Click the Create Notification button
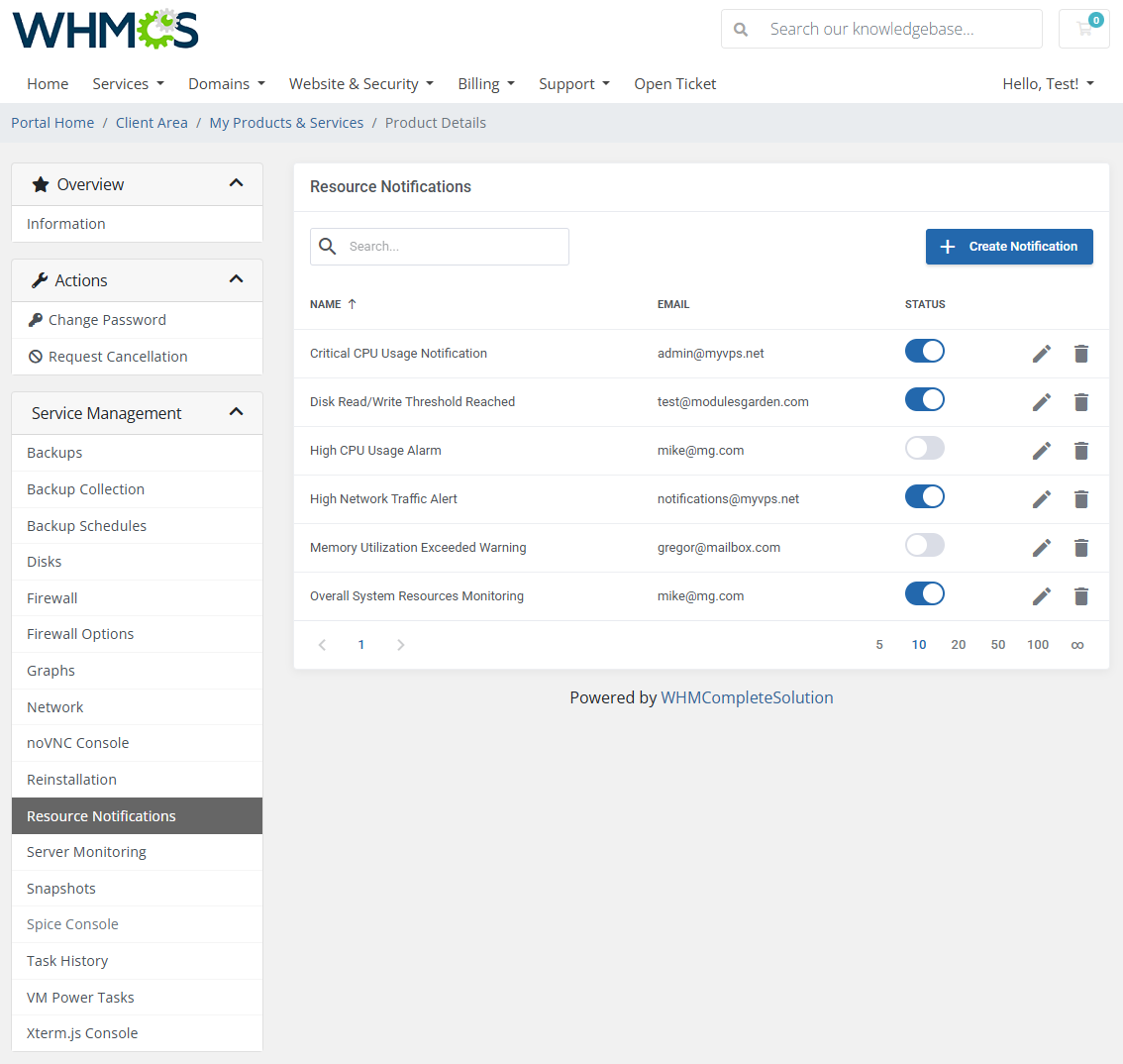 1009,246
